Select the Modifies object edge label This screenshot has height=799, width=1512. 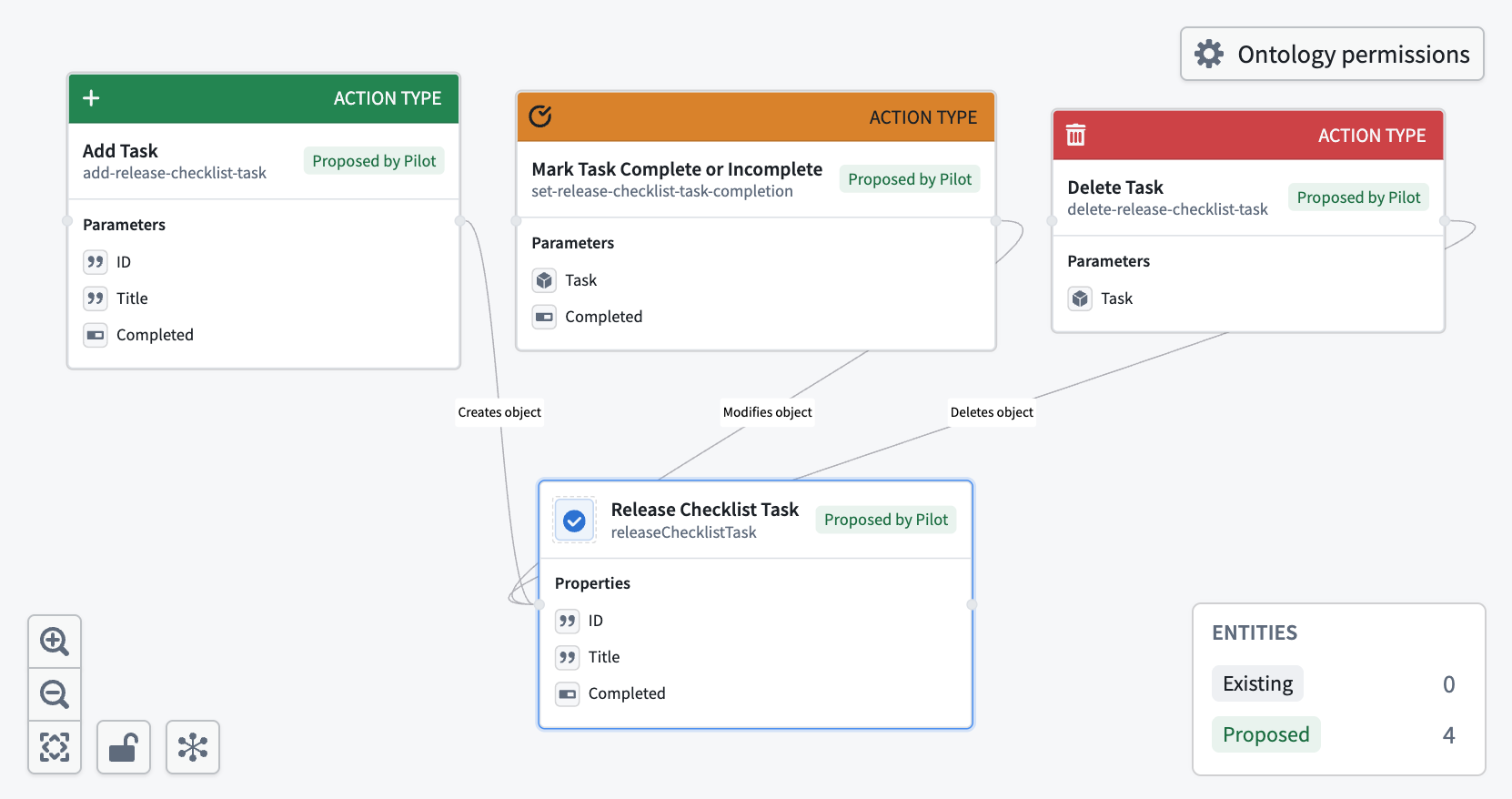pos(767,412)
